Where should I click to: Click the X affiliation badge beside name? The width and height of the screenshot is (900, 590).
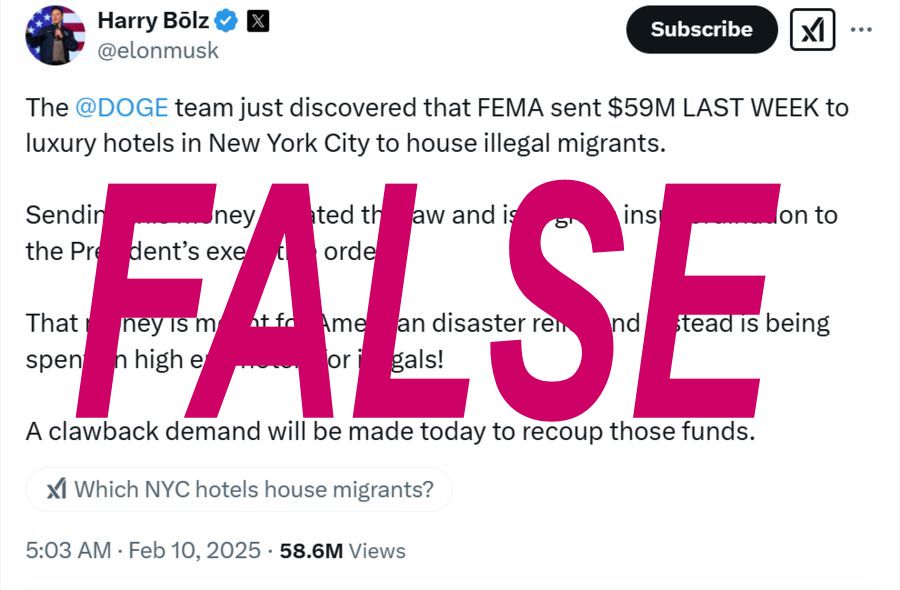pos(258,20)
